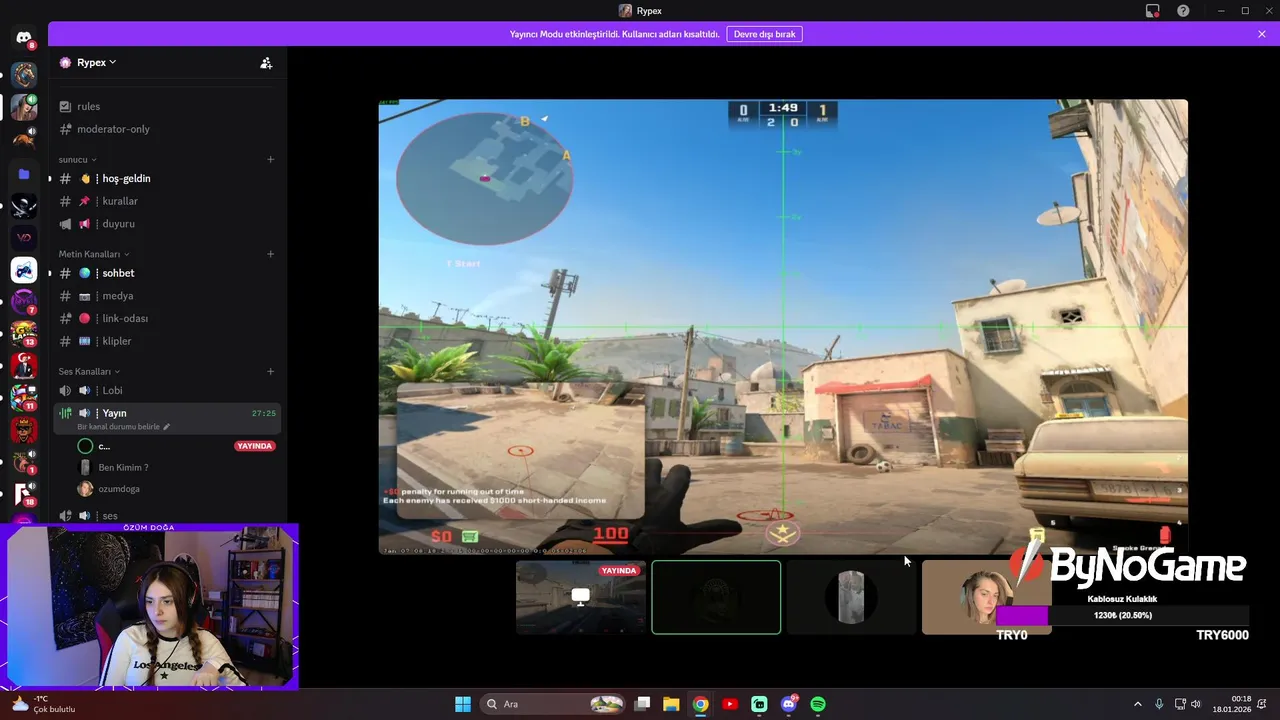Click the taskbar Ara search box
Viewport: 1280px width, 720px height.
point(553,704)
